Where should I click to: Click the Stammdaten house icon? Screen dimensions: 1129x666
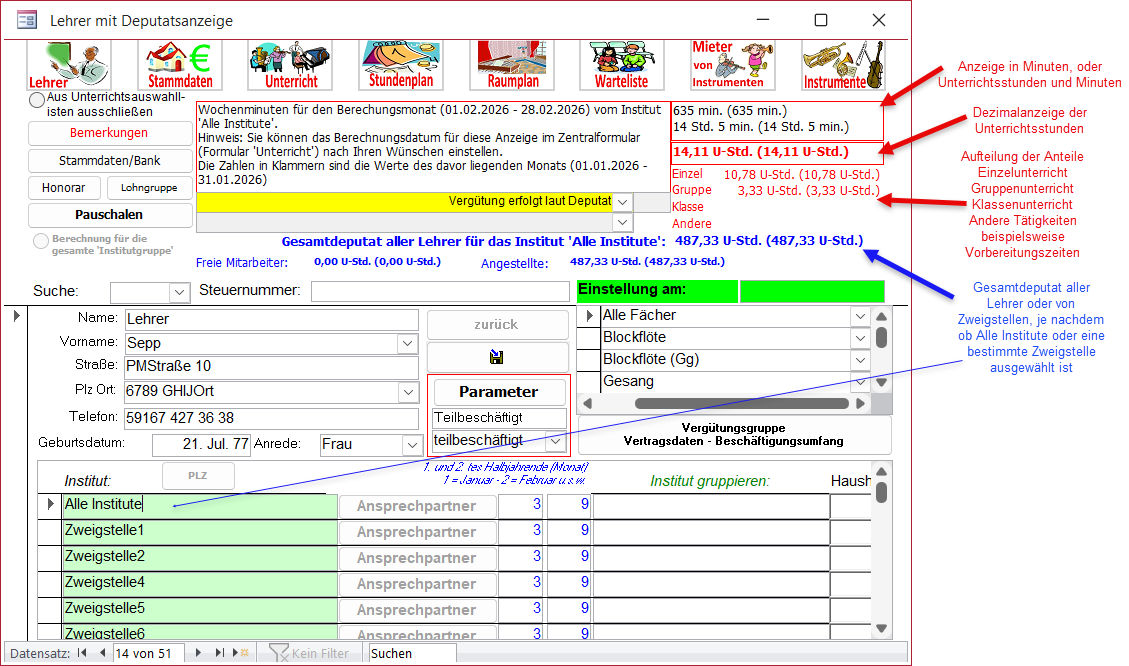pyautogui.click(x=180, y=65)
